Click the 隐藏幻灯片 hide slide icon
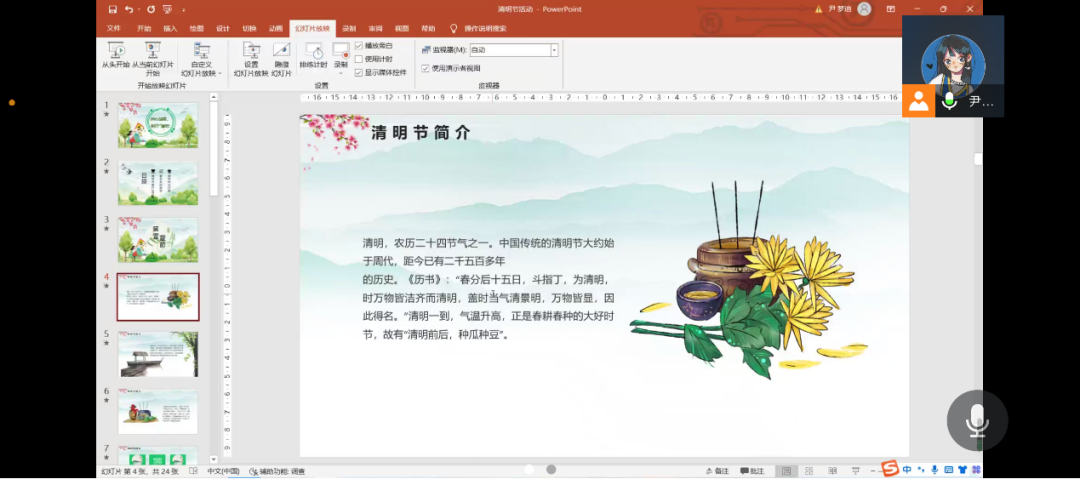1080x479 pixels. click(281, 51)
